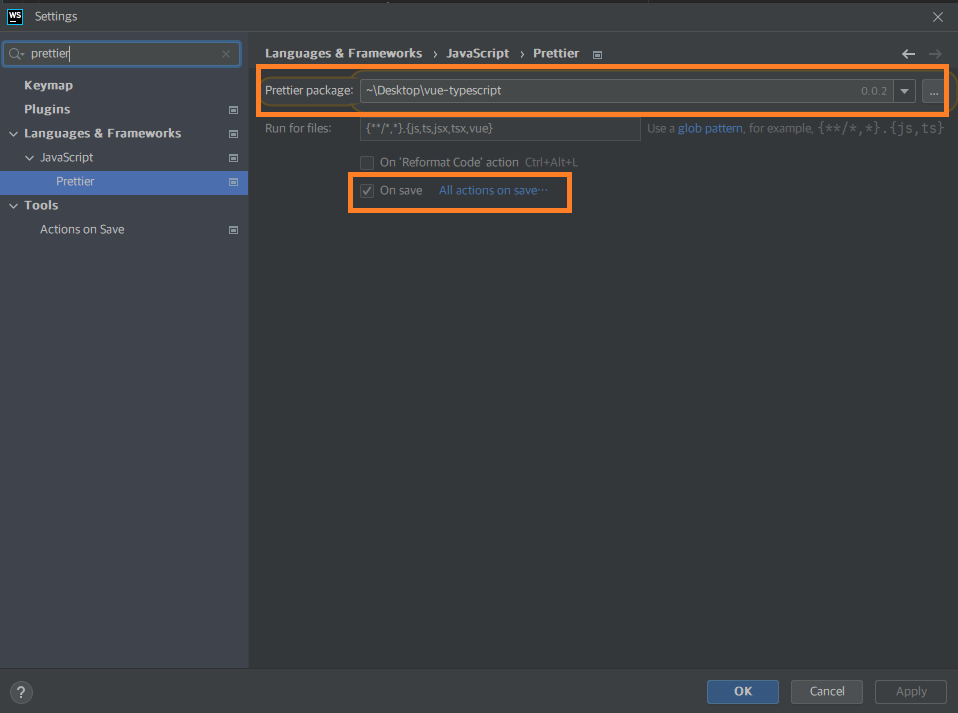Image resolution: width=958 pixels, height=713 pixels.
Task: Click the 0.0.2 version text
Action: [874, 92]
